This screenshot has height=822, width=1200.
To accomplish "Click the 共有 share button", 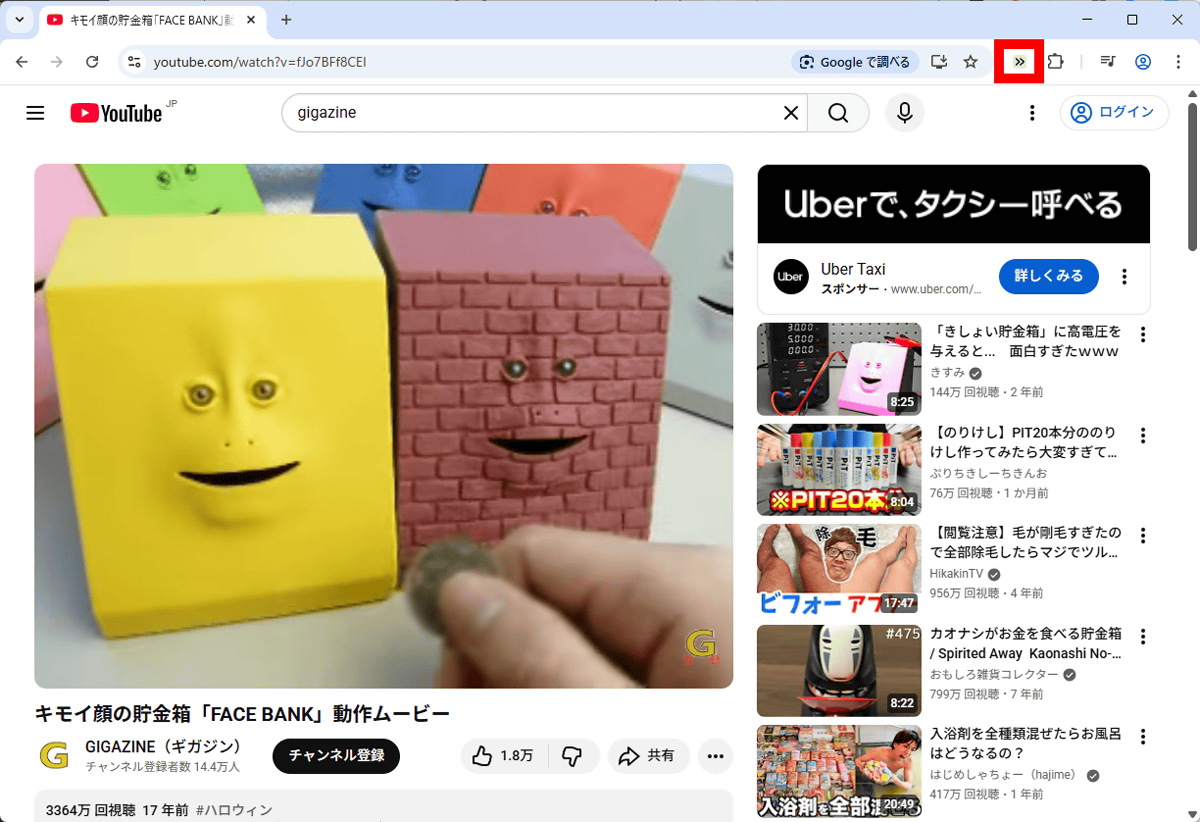I will (648, 756).
